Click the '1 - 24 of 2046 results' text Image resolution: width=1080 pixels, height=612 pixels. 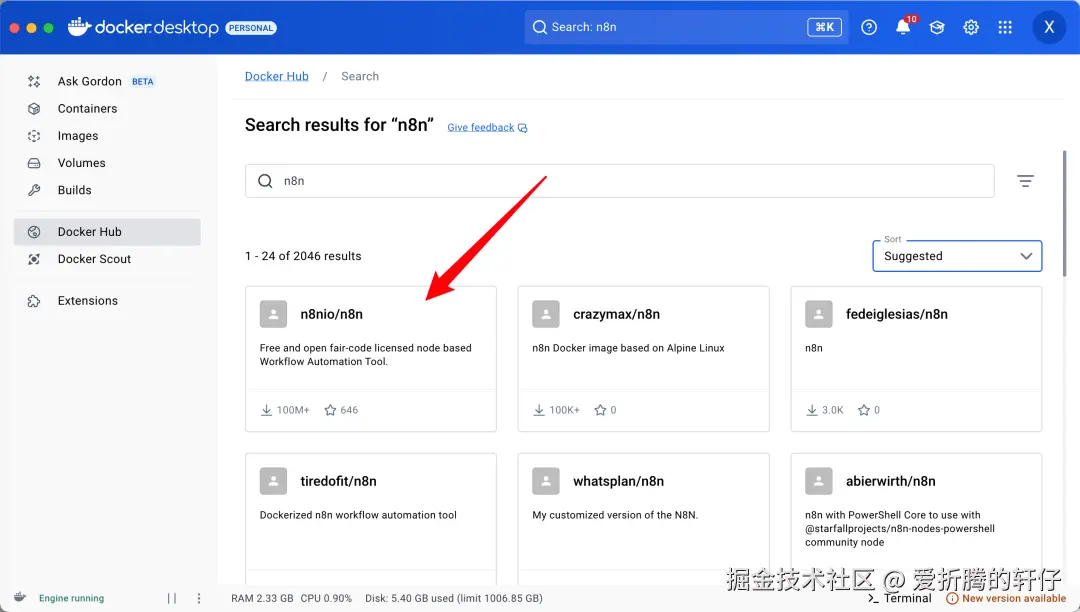(x=303, y=256)
